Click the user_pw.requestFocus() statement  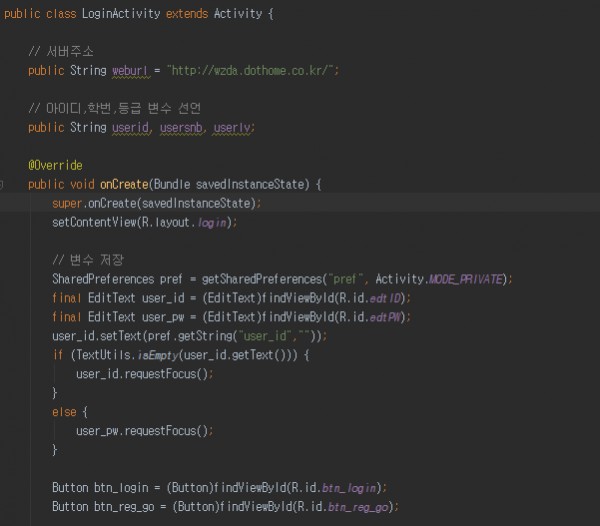point(145,431)
